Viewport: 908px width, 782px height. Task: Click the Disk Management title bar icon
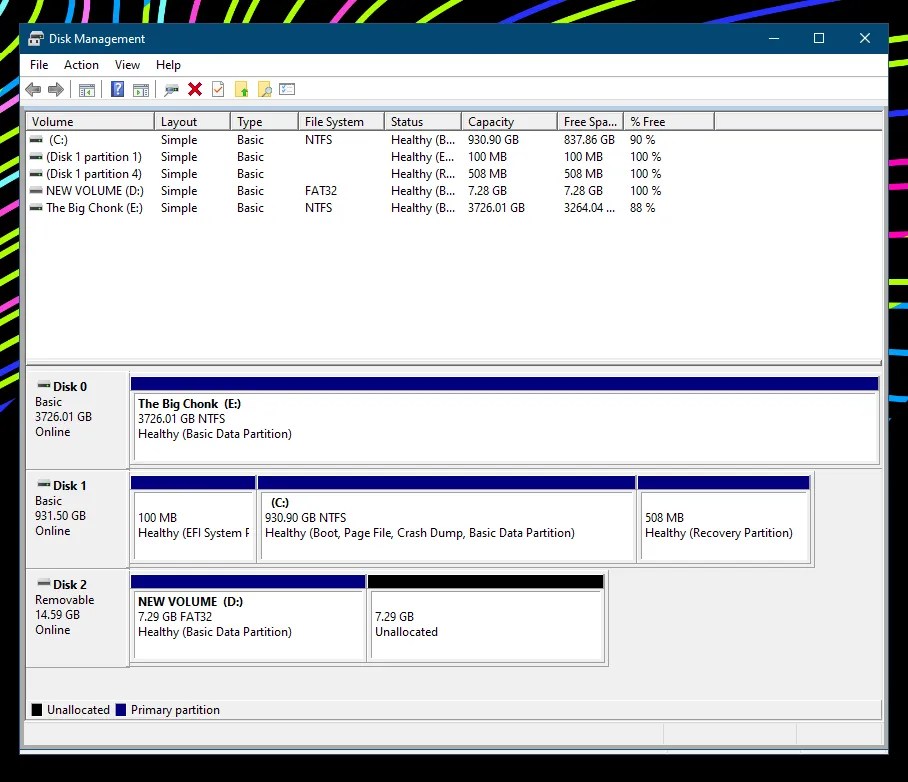36,39
